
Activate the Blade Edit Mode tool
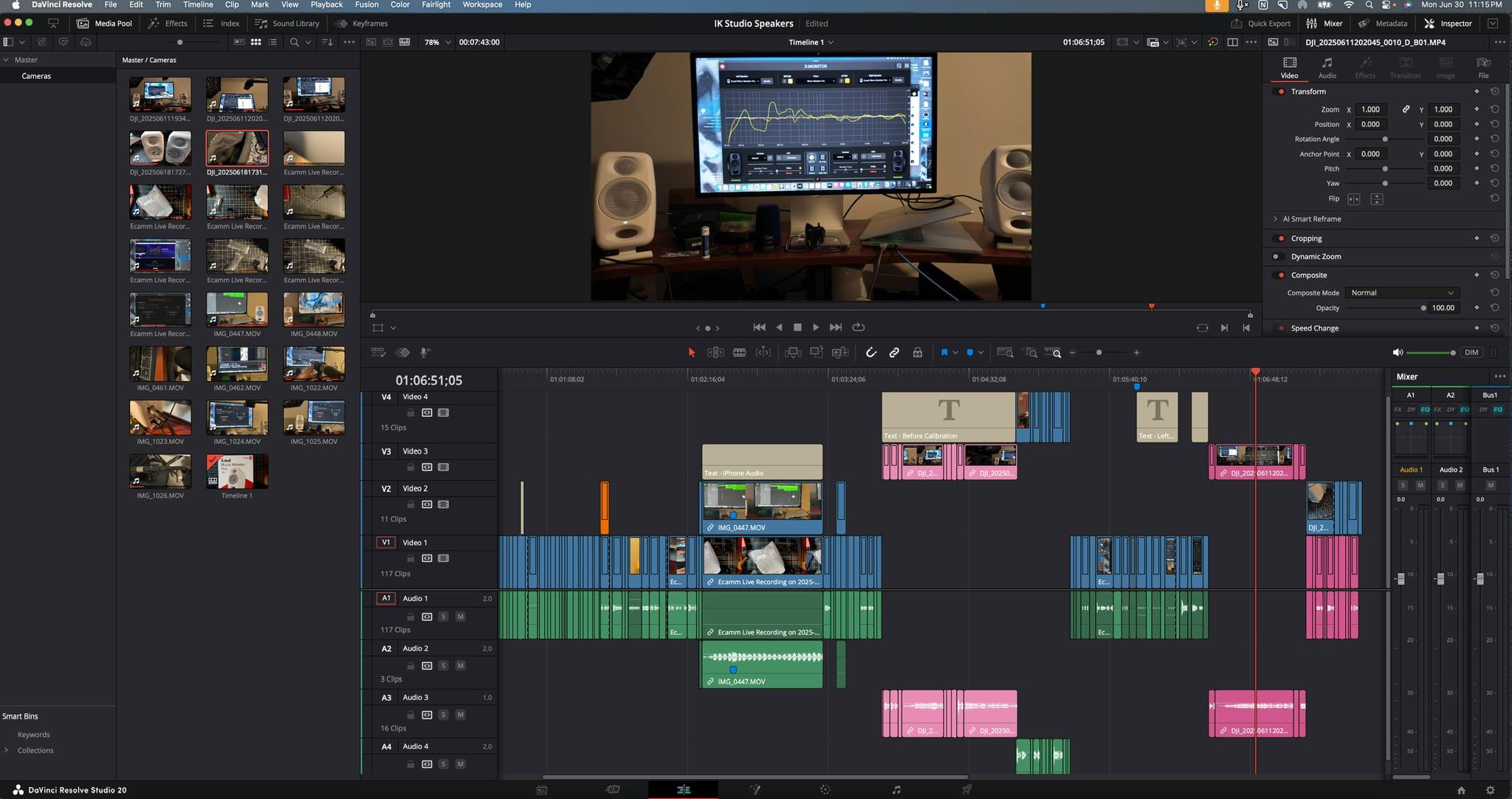(740, 353)
